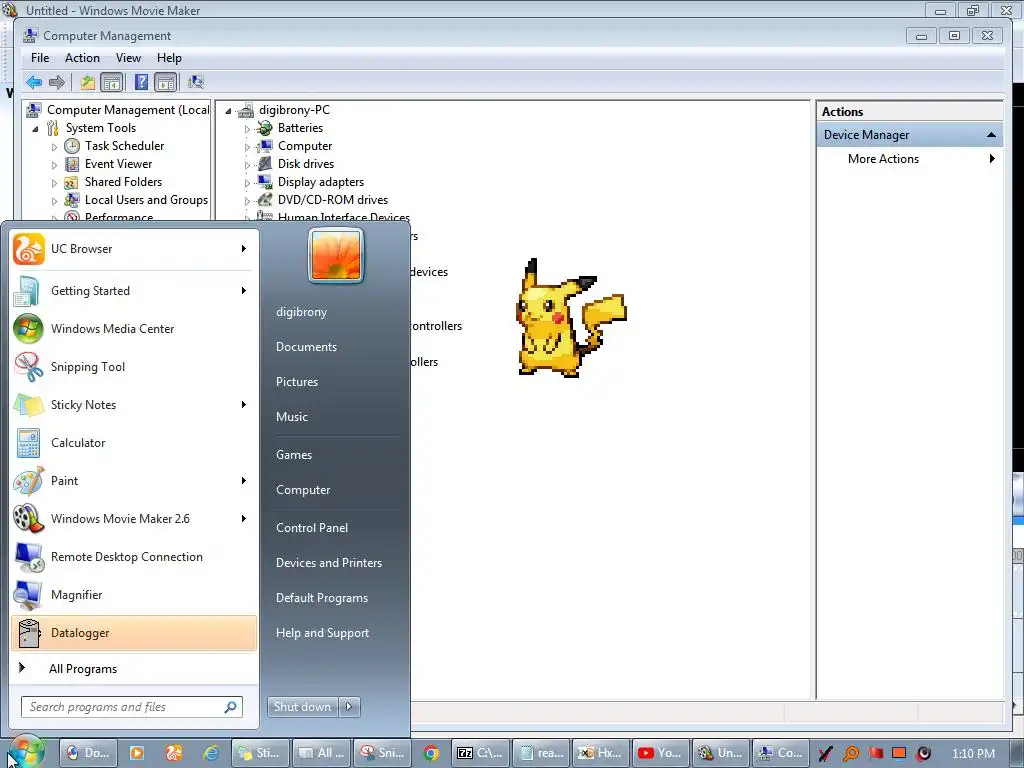The width and height of the screenshot is (1024, 768).
Task: Open Devices and Printers link
Action: pyautogui.click(x=328, y=563)
